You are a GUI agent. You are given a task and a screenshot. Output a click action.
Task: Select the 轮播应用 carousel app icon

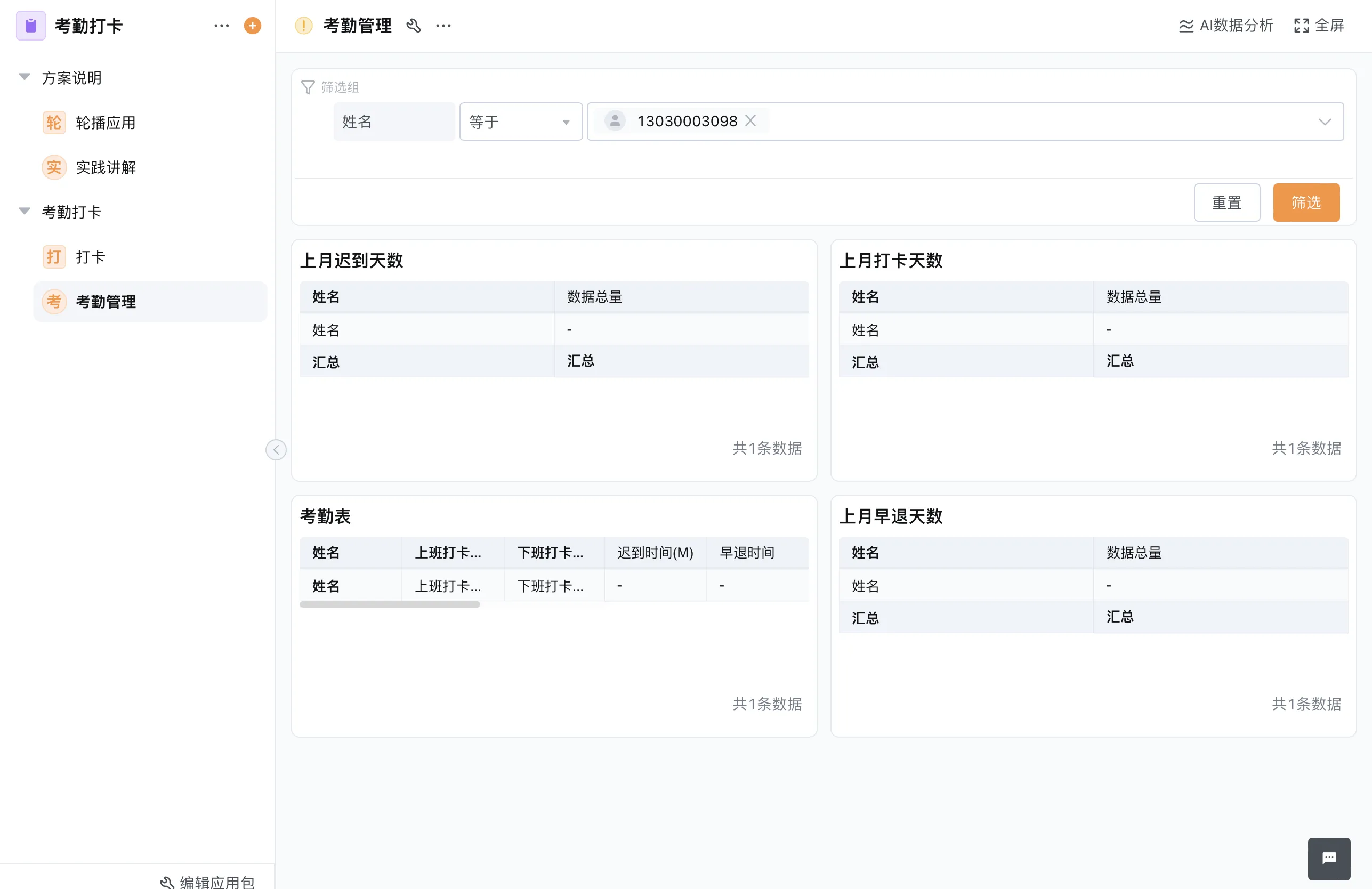point(54,122)
